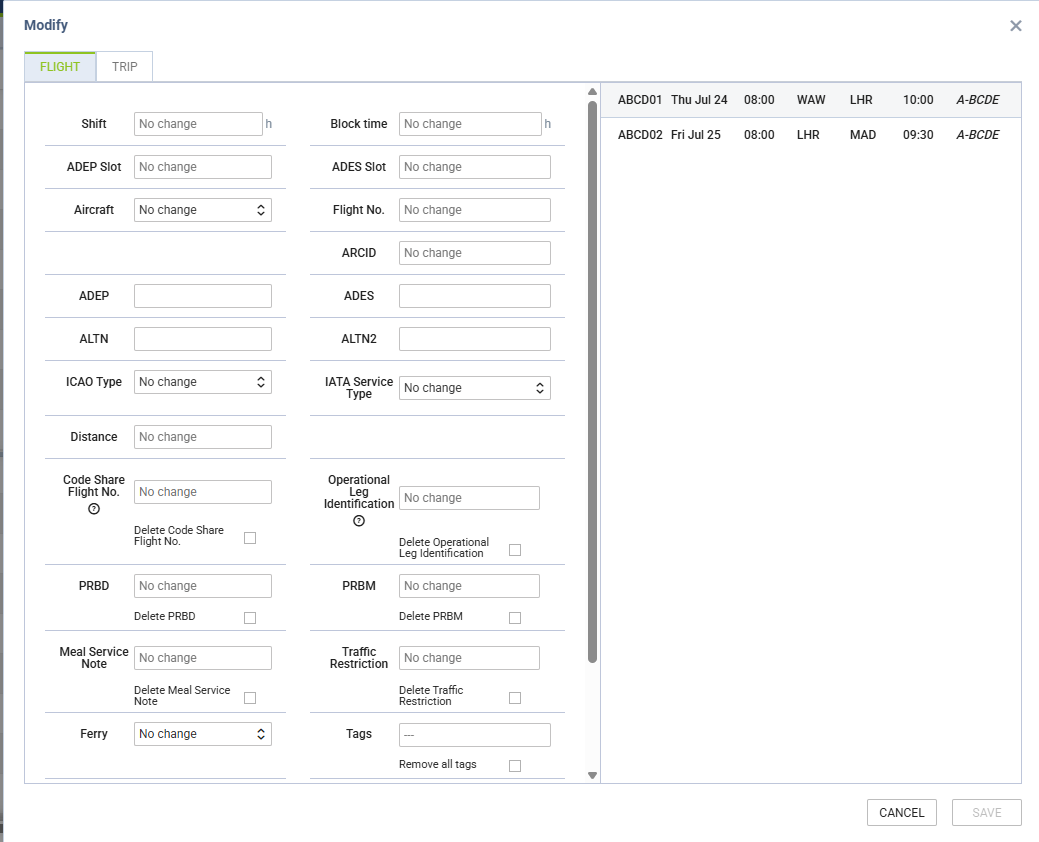
Task: Click arrival time 09:30
Action: (918, 135)
